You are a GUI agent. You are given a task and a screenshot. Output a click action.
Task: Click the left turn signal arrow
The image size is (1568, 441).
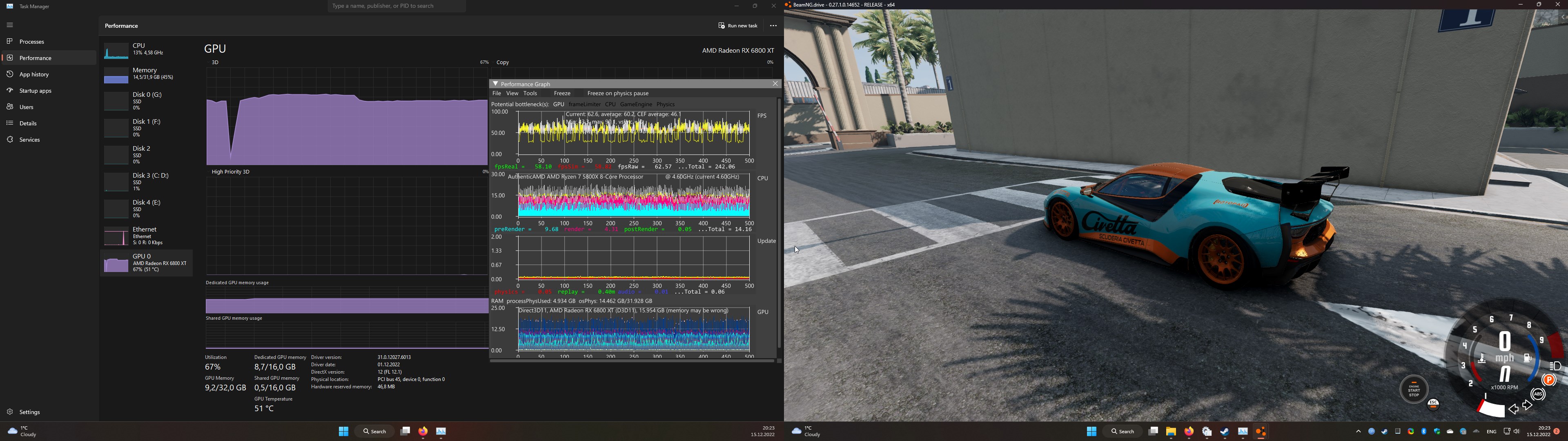click(1513, 409)
